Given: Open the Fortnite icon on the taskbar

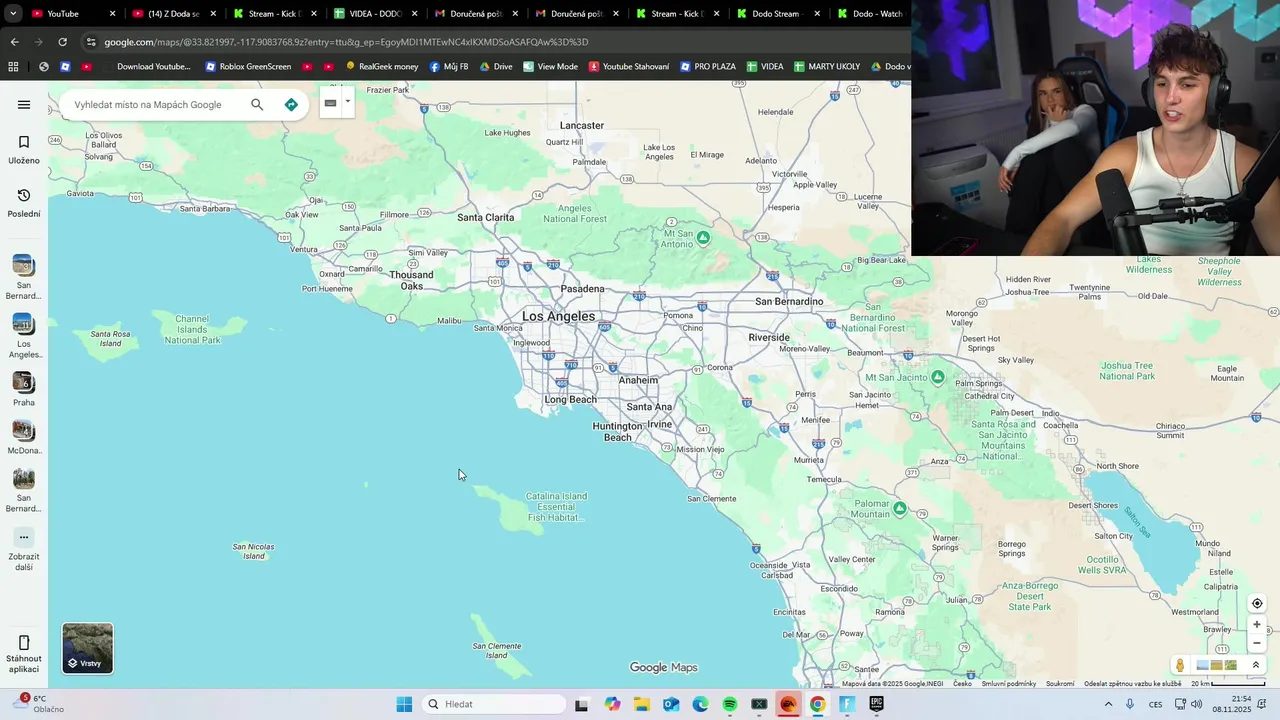Looking at the screenshot, I should tap(847, 704).
